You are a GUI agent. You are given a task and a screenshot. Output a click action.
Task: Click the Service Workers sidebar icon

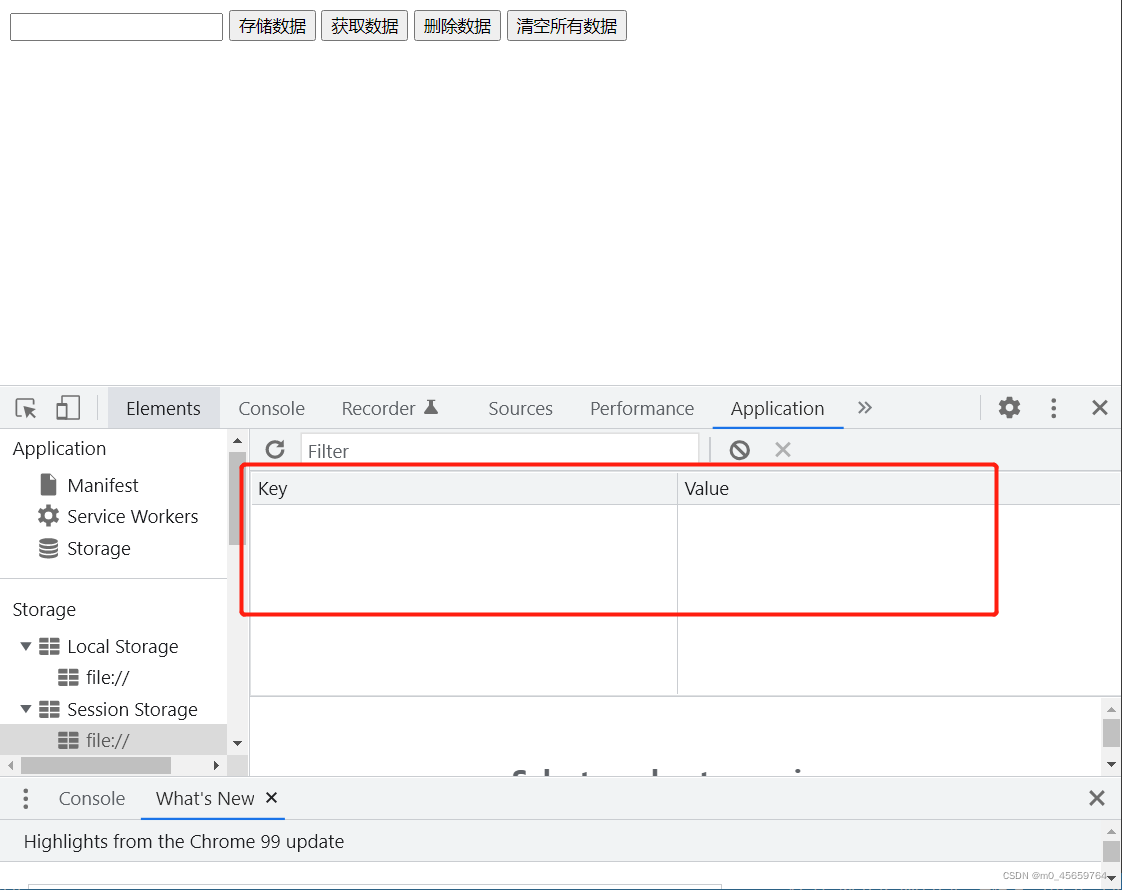pos(48,516)
